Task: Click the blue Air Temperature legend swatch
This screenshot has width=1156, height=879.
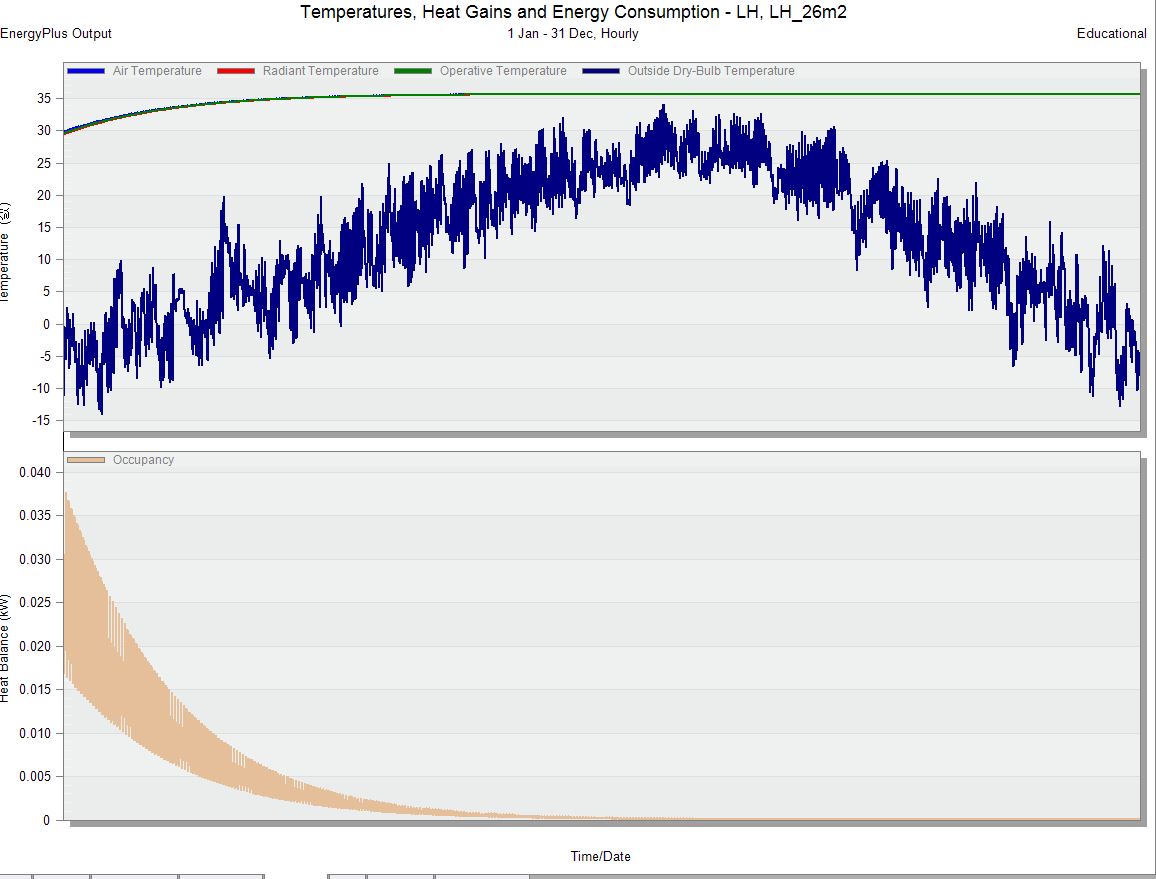Action: pyautogui.click(x=86, y=71)
